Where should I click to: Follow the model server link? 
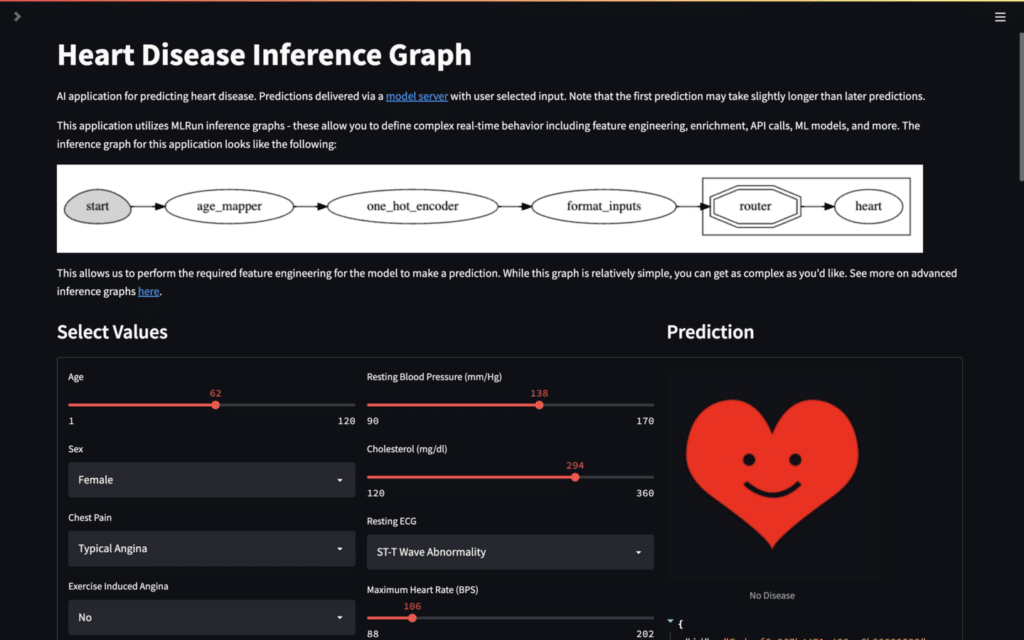(x=417, y=97)
